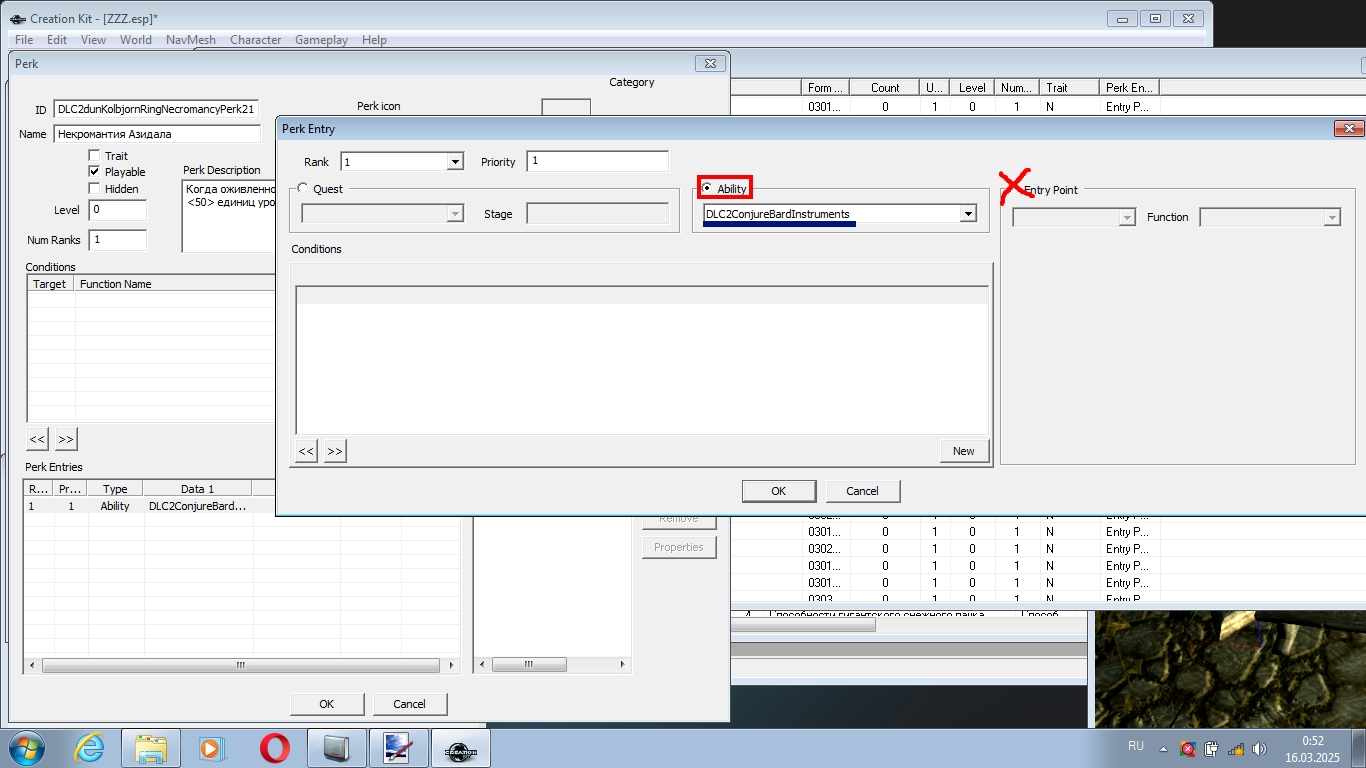The image size is (1366, 768).
Task: Click the Priority input field
Action: (x=597, y=161)
